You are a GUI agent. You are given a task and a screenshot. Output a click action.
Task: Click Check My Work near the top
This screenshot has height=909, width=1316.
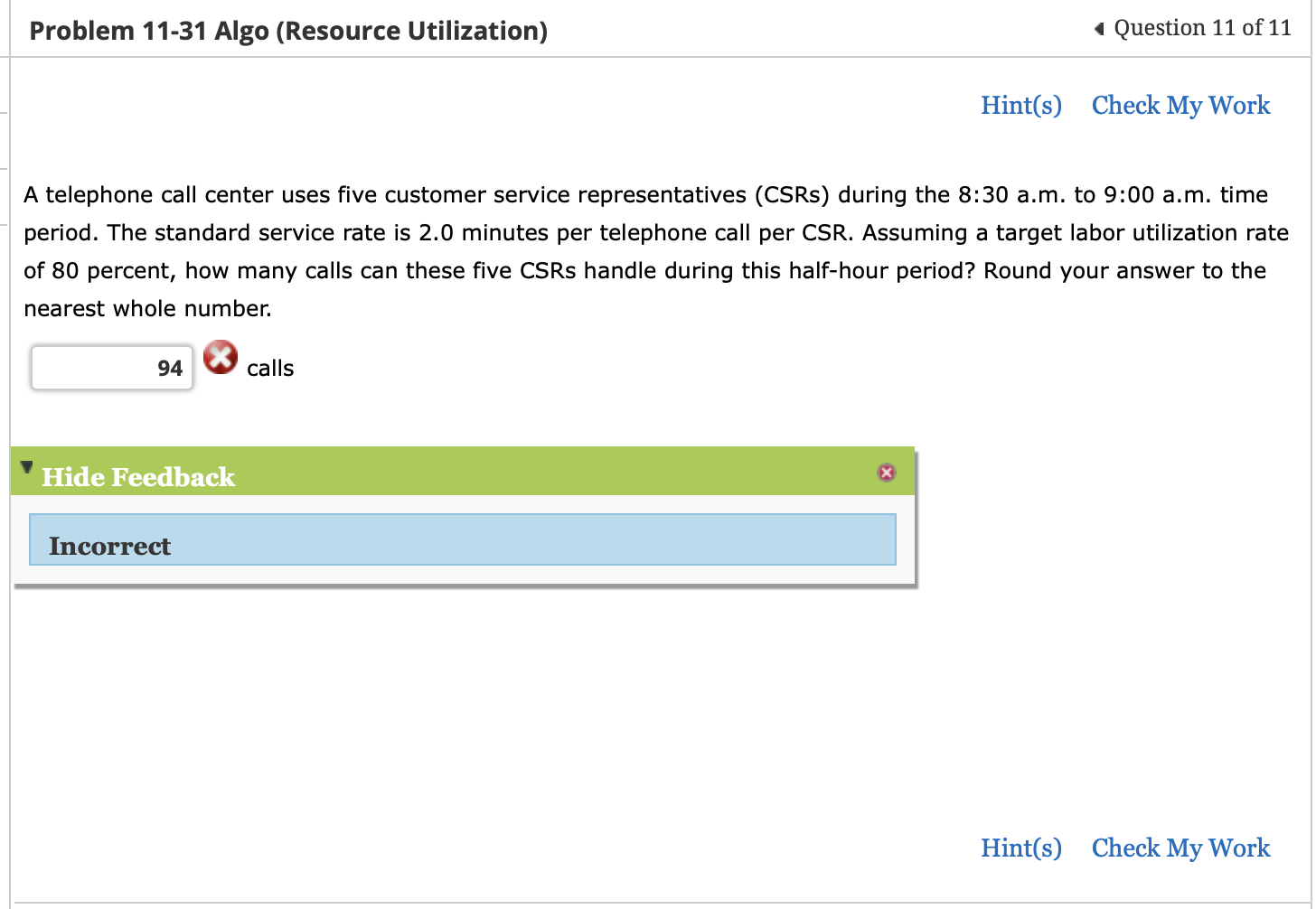click(1180, 106)
